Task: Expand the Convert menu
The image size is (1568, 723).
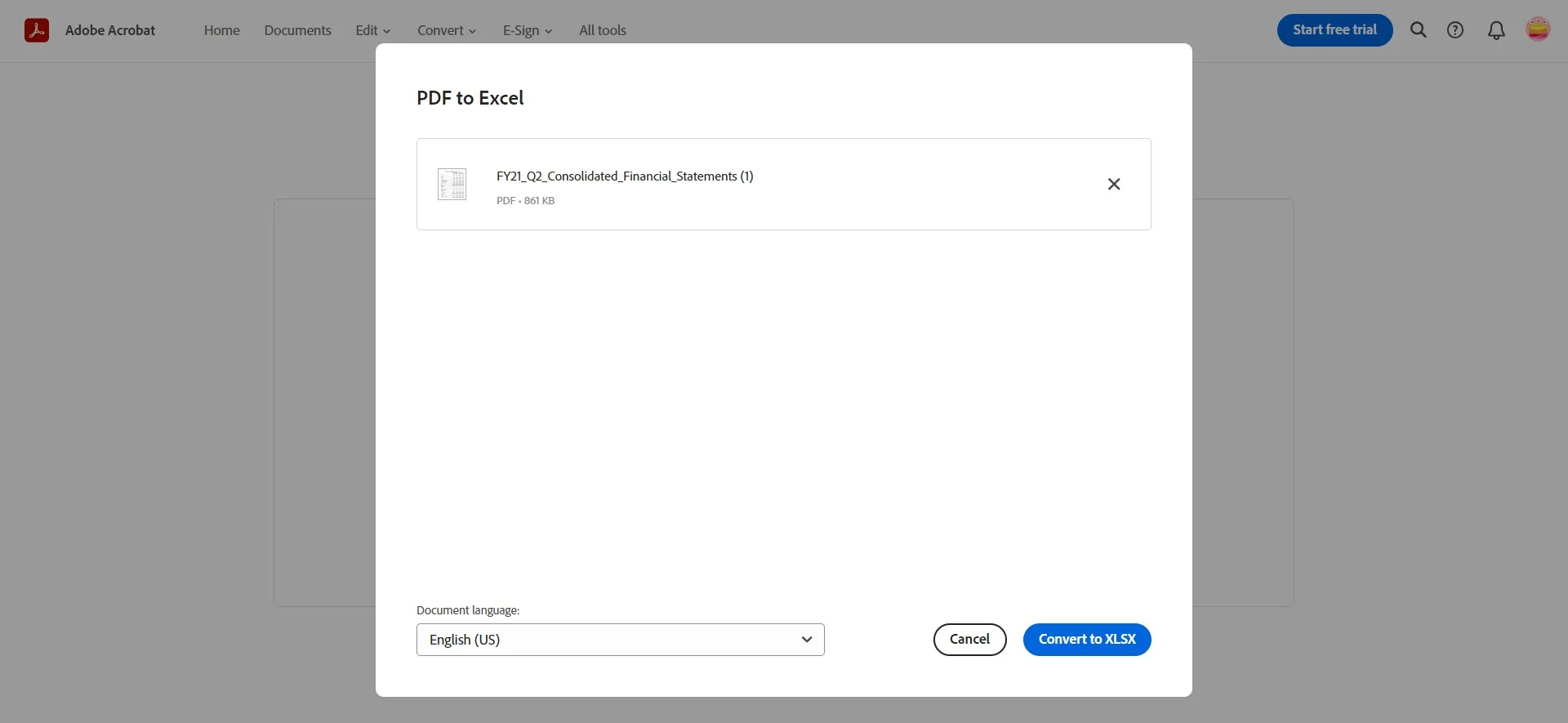Action: [447, 30]
